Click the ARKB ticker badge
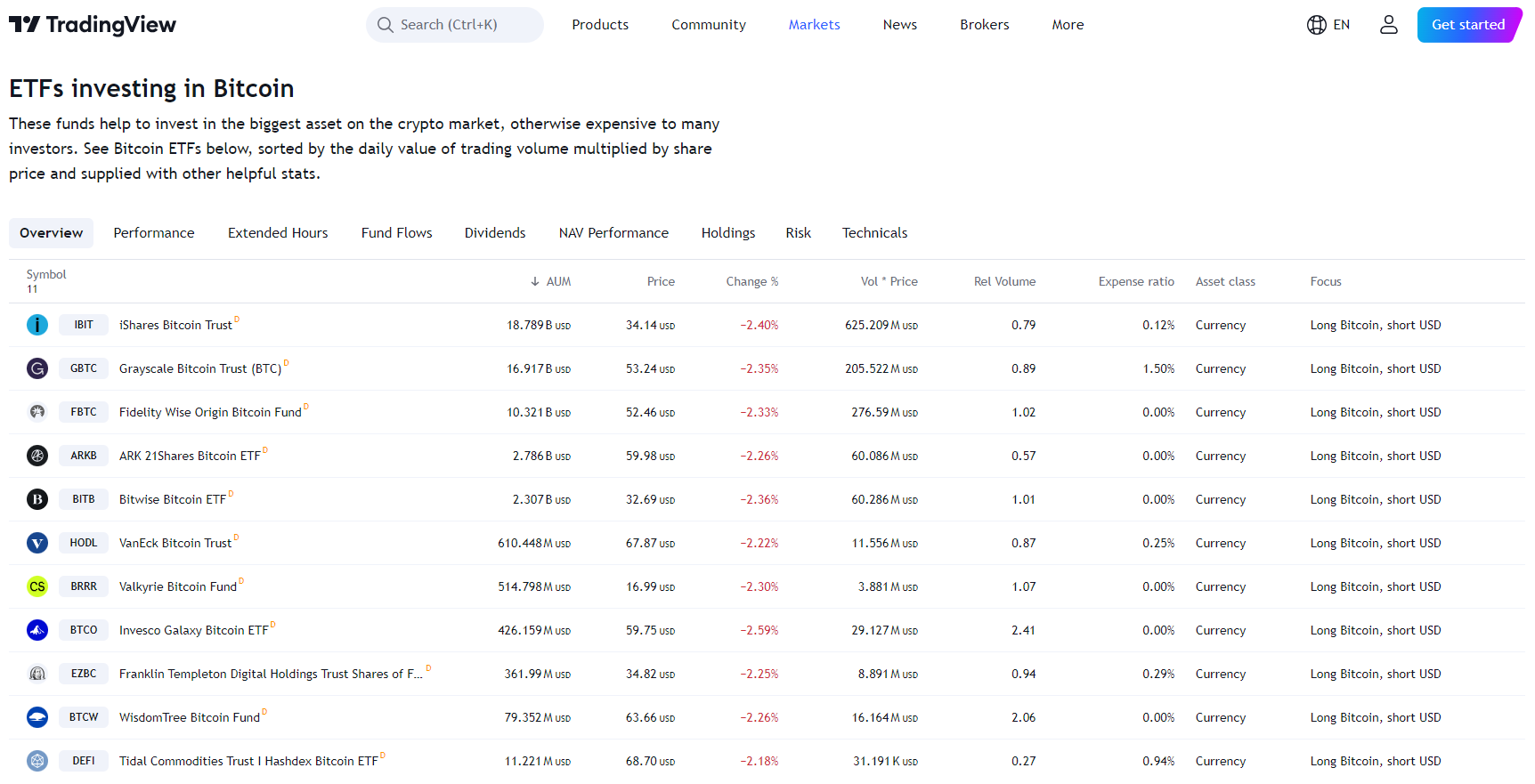Screen dimensions: 1535x784 [84, 456]
